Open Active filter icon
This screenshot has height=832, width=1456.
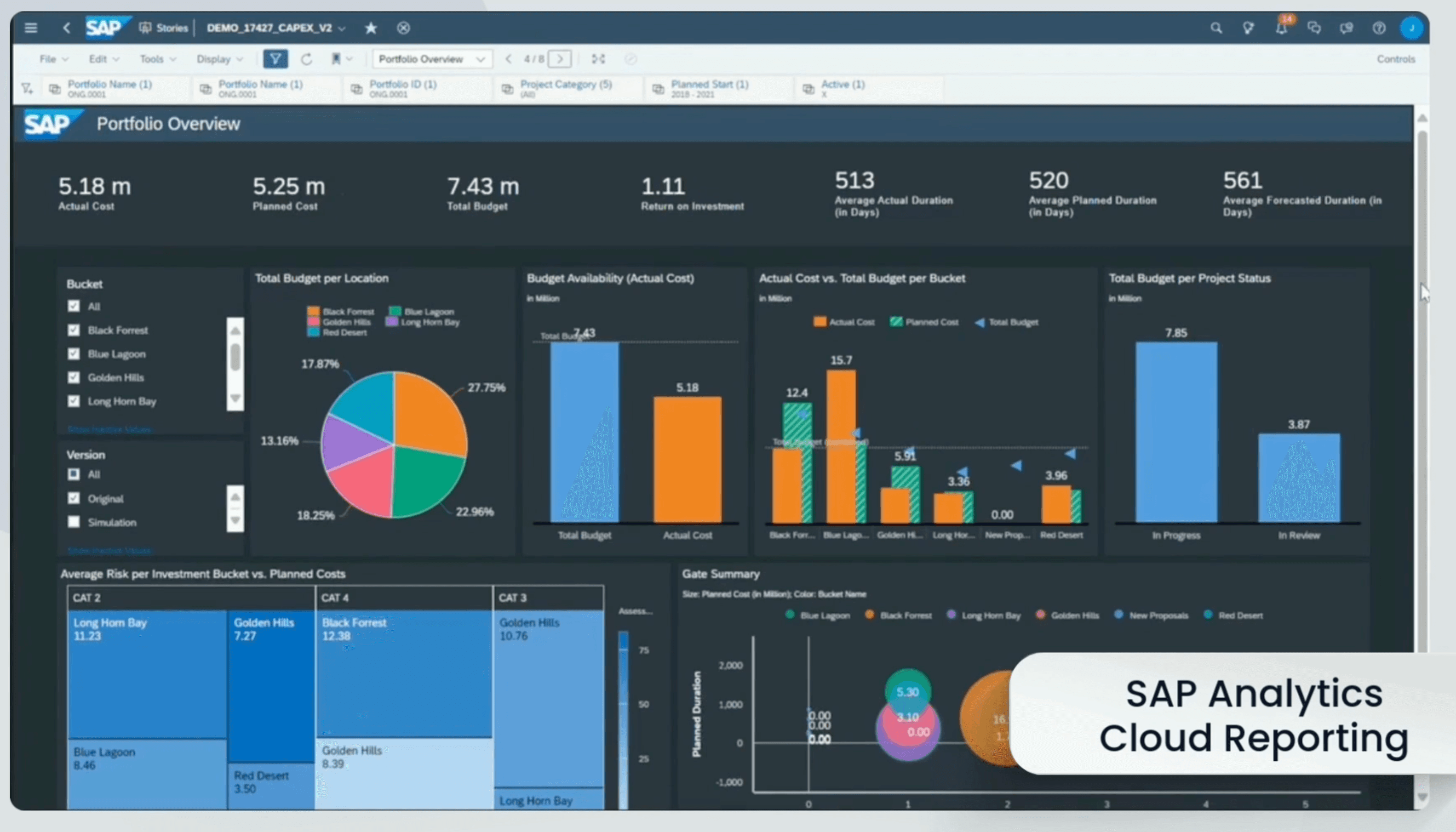pyautogui.click(x=808, y=89)
